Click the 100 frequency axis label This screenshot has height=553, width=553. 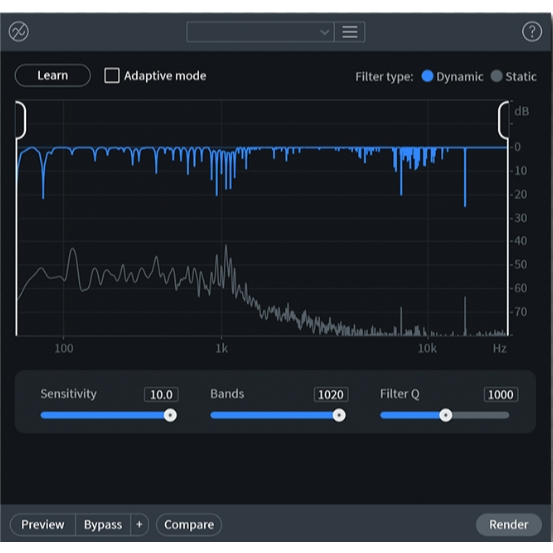pyautogui.click(x=64, y=348)
